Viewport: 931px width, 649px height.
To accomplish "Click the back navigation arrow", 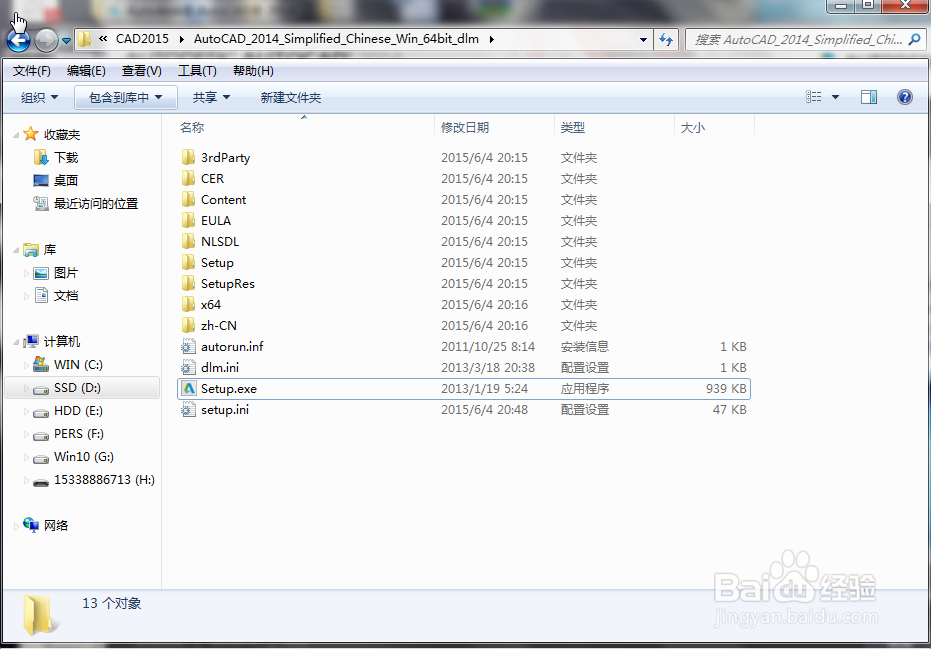I will point(18,39).
